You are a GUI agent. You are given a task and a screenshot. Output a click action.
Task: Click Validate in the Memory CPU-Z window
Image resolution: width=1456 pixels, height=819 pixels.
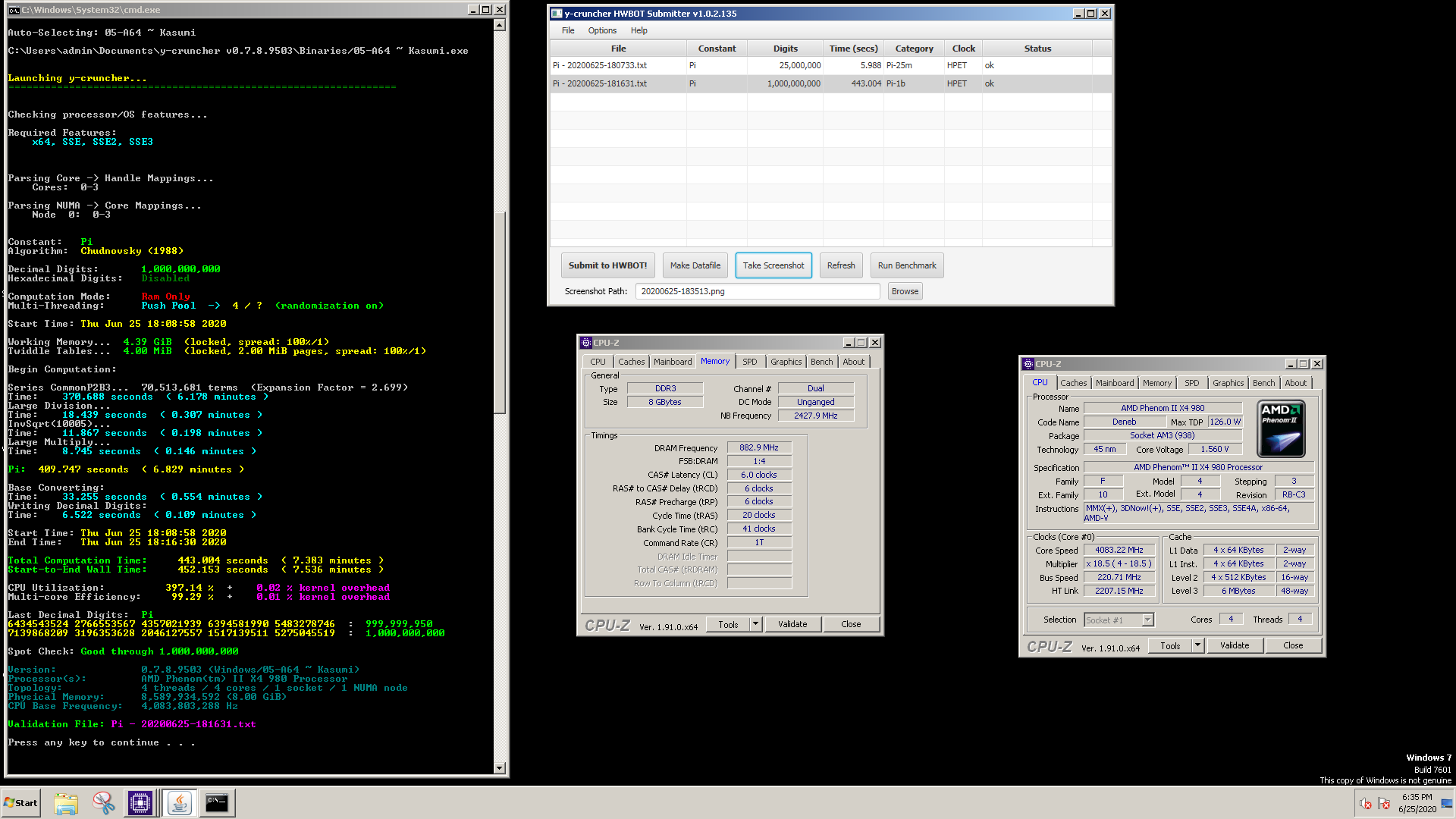tap(792, 624)
